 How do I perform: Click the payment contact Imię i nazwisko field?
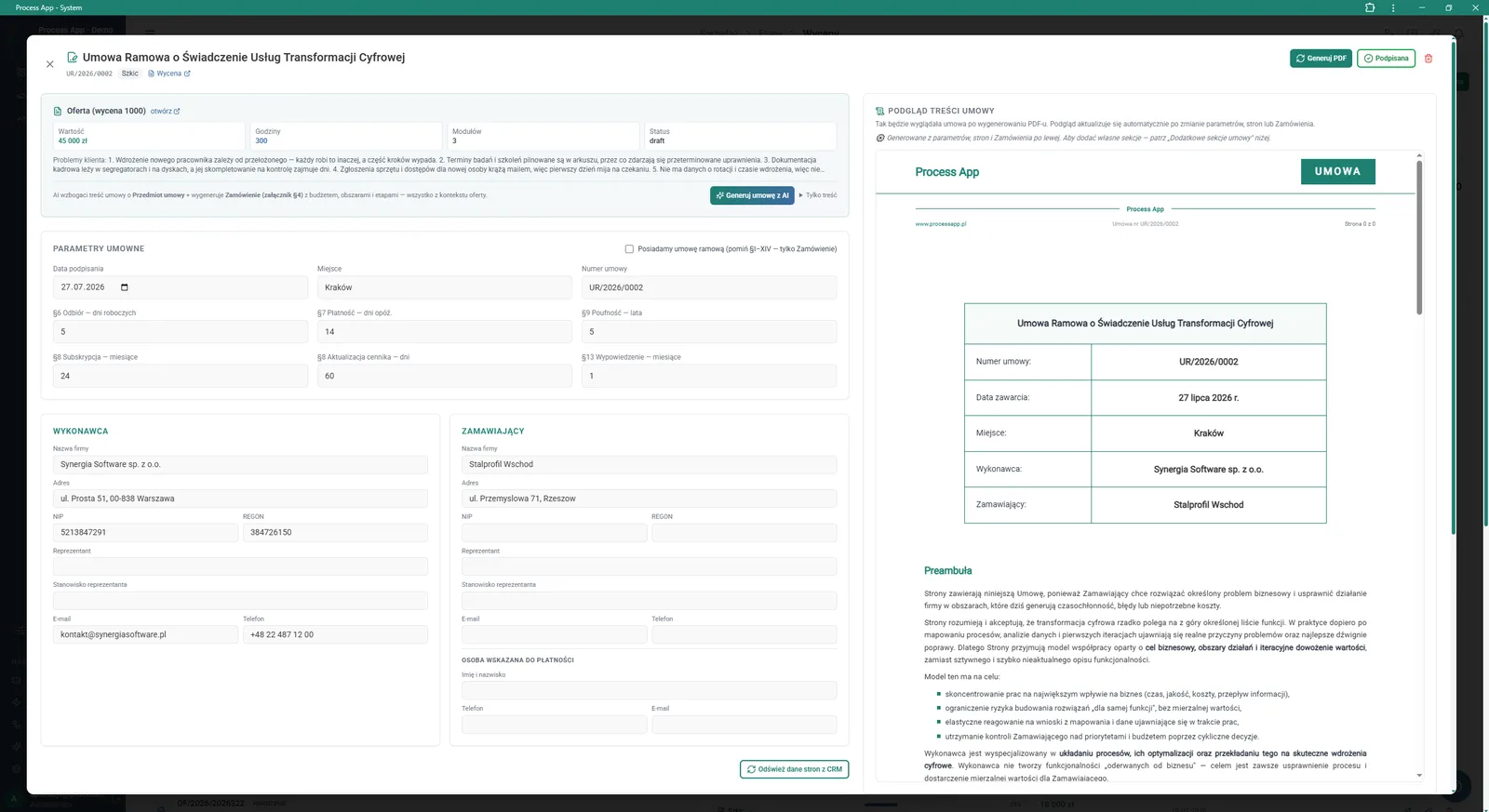[649, 690]
